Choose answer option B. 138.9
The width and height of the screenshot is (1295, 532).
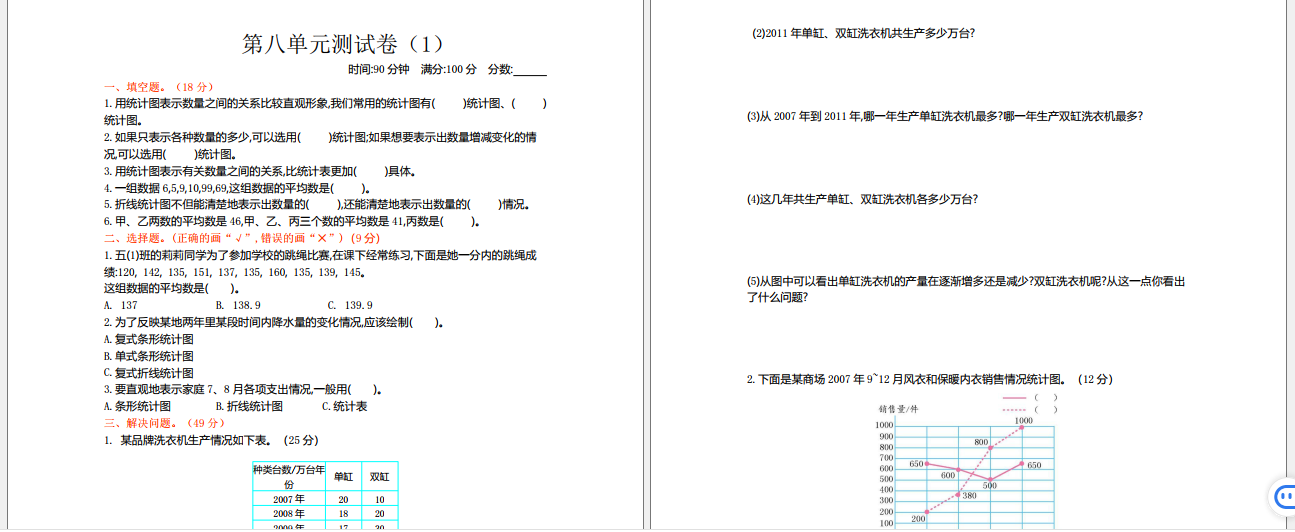pyautogui.click(x=238, y=305)
